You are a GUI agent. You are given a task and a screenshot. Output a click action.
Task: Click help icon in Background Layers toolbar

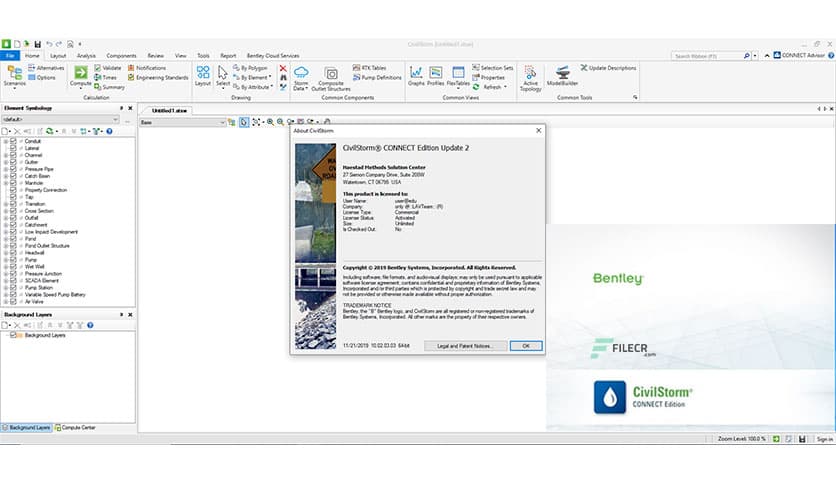click(90, 325)
